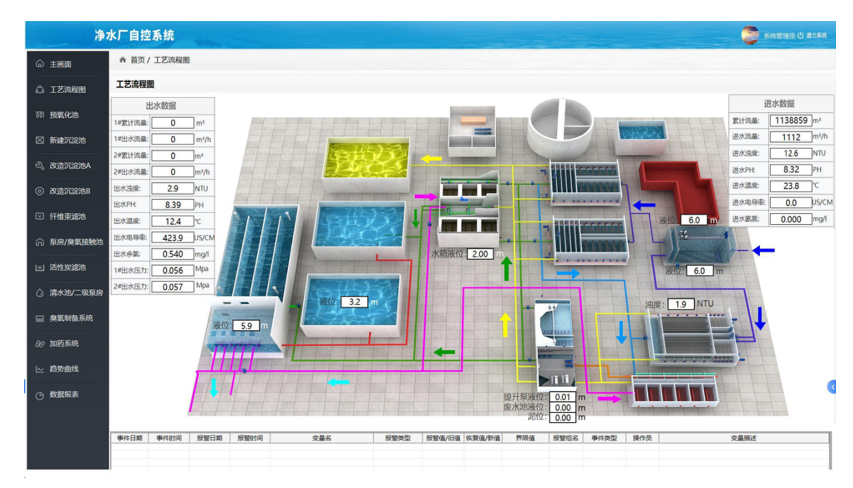853x488 pixels.
Task: Click 报警类型 column header
Action: tap(398, 438)
